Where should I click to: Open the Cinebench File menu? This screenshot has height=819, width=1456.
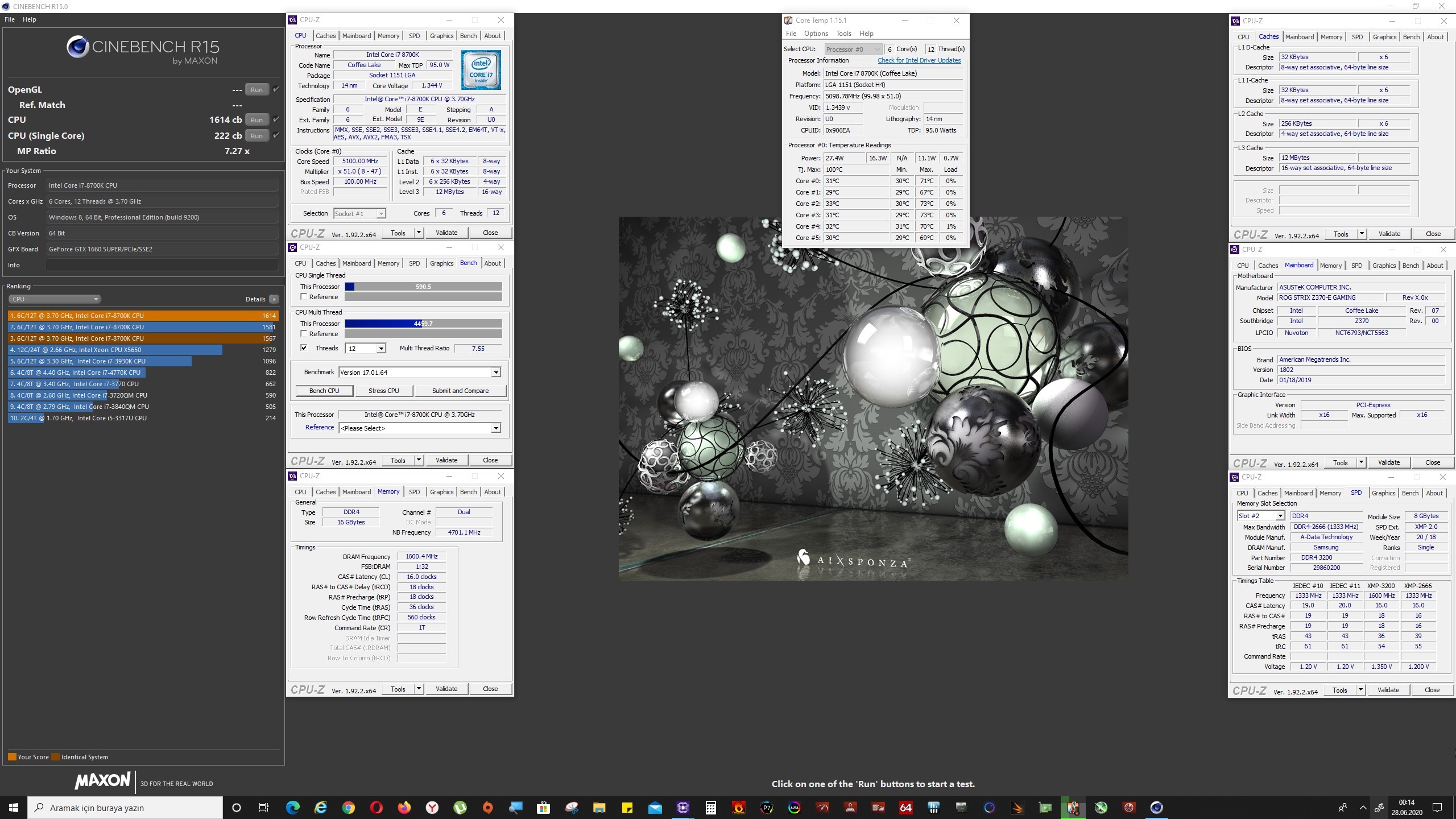(10, 19)
